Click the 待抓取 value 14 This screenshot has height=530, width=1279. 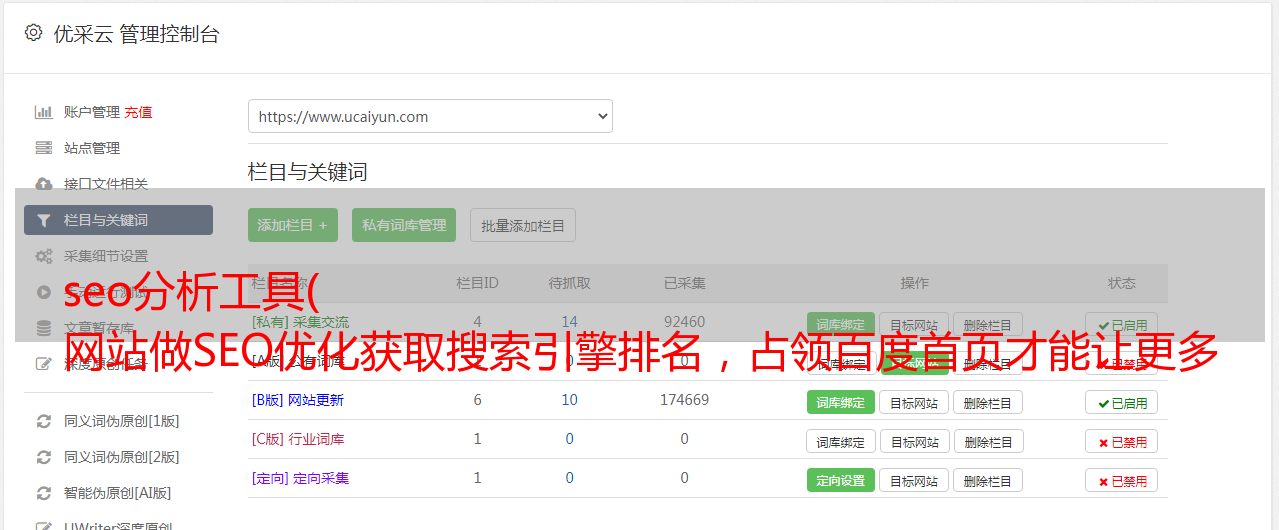[569, 322]
